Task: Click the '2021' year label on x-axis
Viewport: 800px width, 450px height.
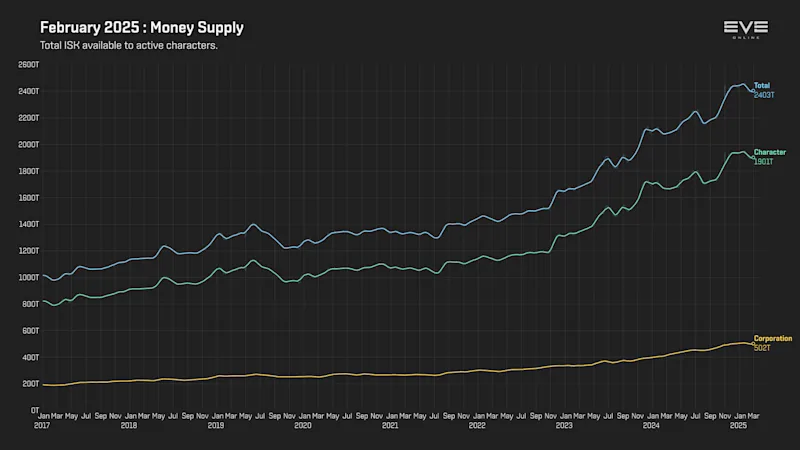Action: pos(390,426)
